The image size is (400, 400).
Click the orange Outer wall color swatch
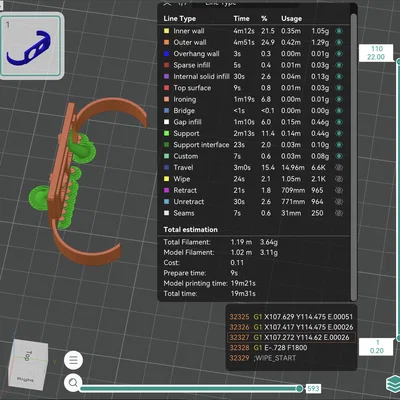click(166, 42)
